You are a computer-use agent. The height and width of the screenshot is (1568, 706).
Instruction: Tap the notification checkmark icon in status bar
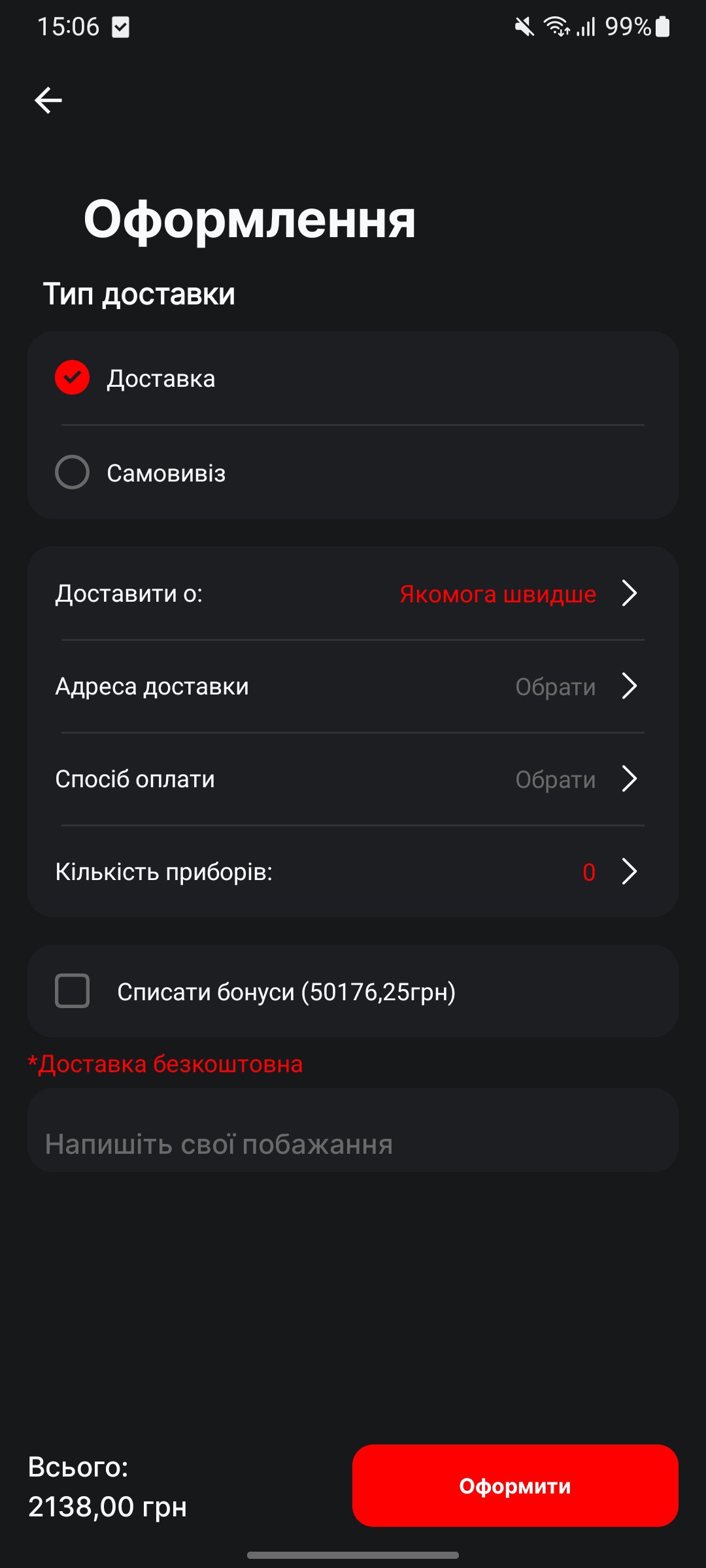pyautogui.click(x=121, y=27)
